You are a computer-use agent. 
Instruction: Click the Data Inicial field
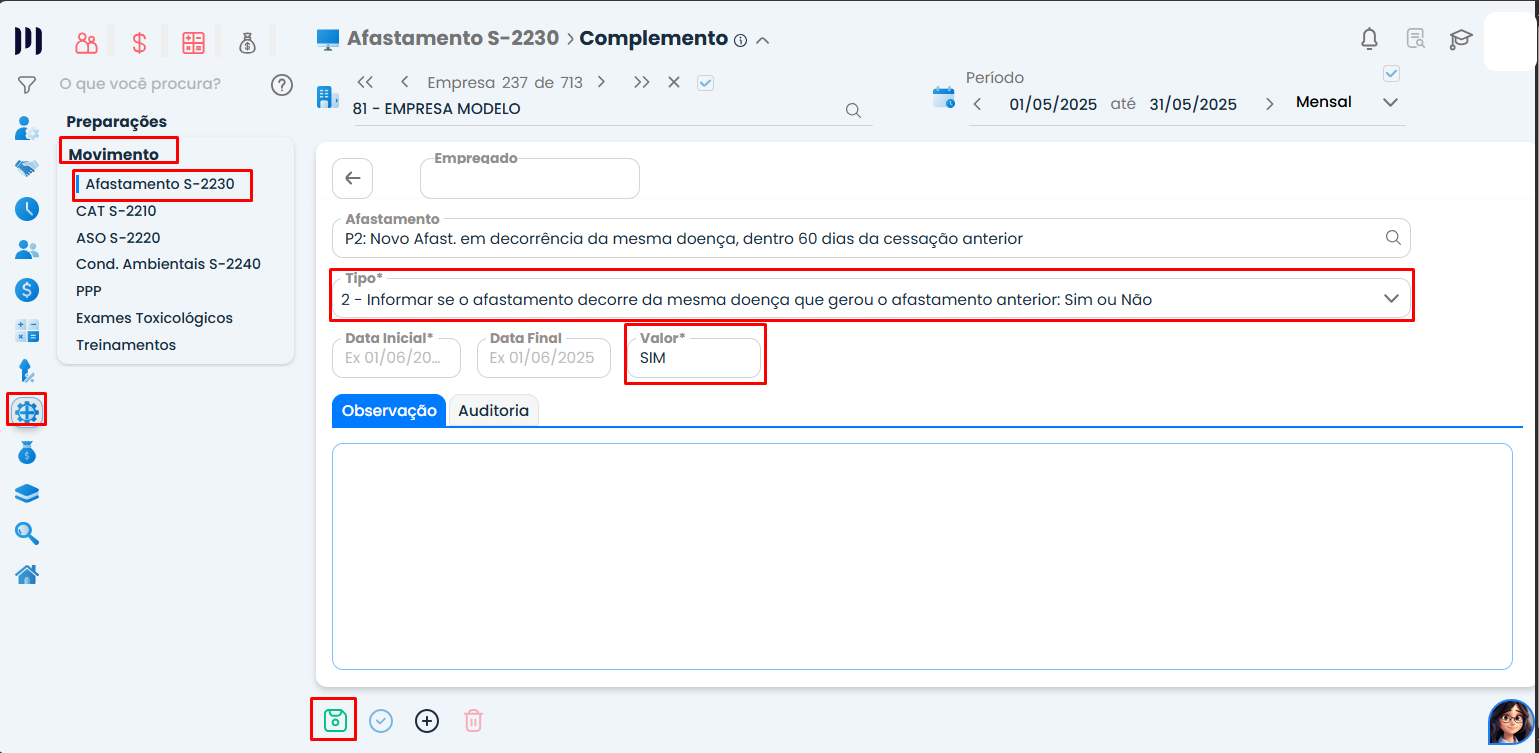coord(396,358)
